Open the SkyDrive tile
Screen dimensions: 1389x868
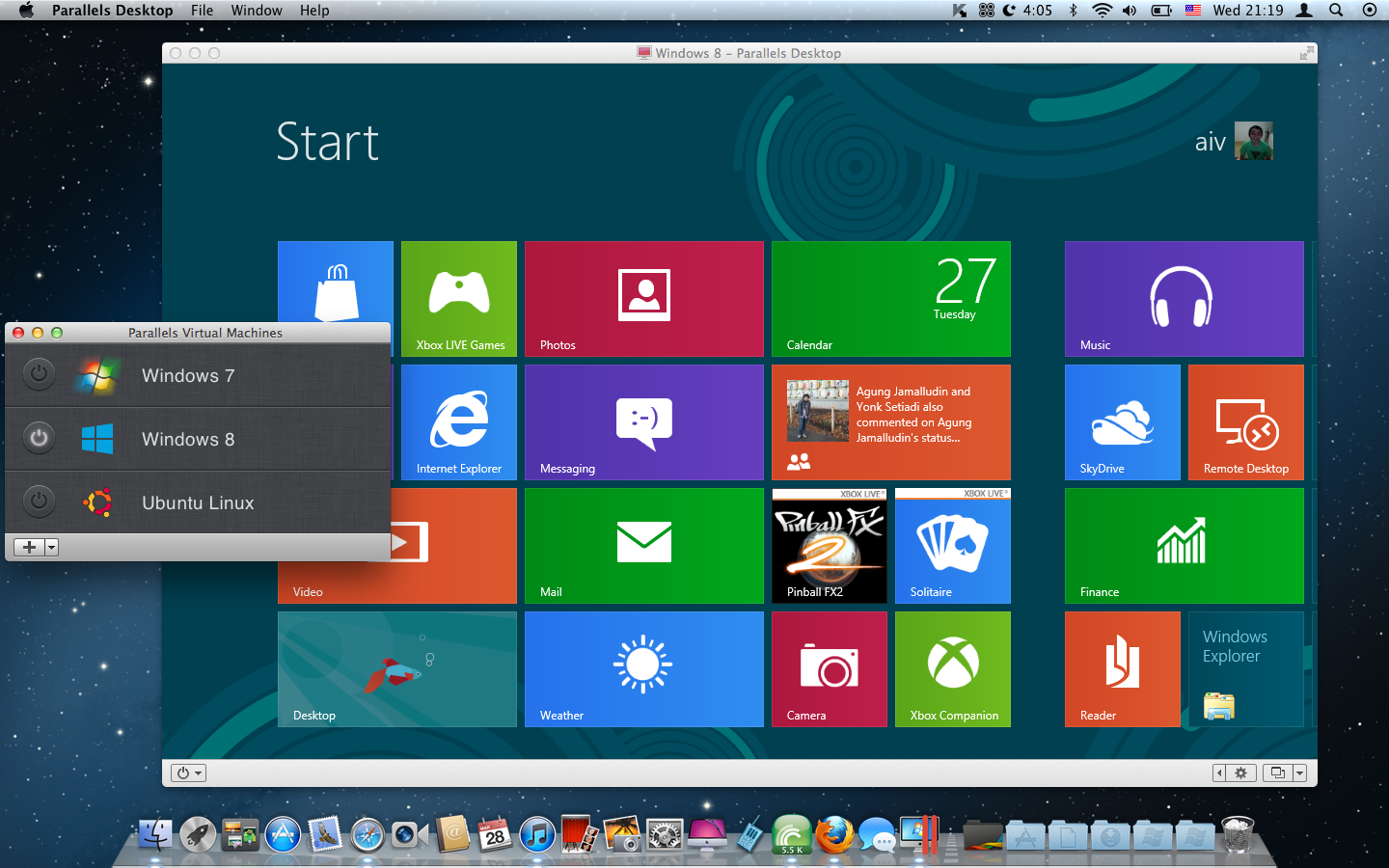point(1123,422)
